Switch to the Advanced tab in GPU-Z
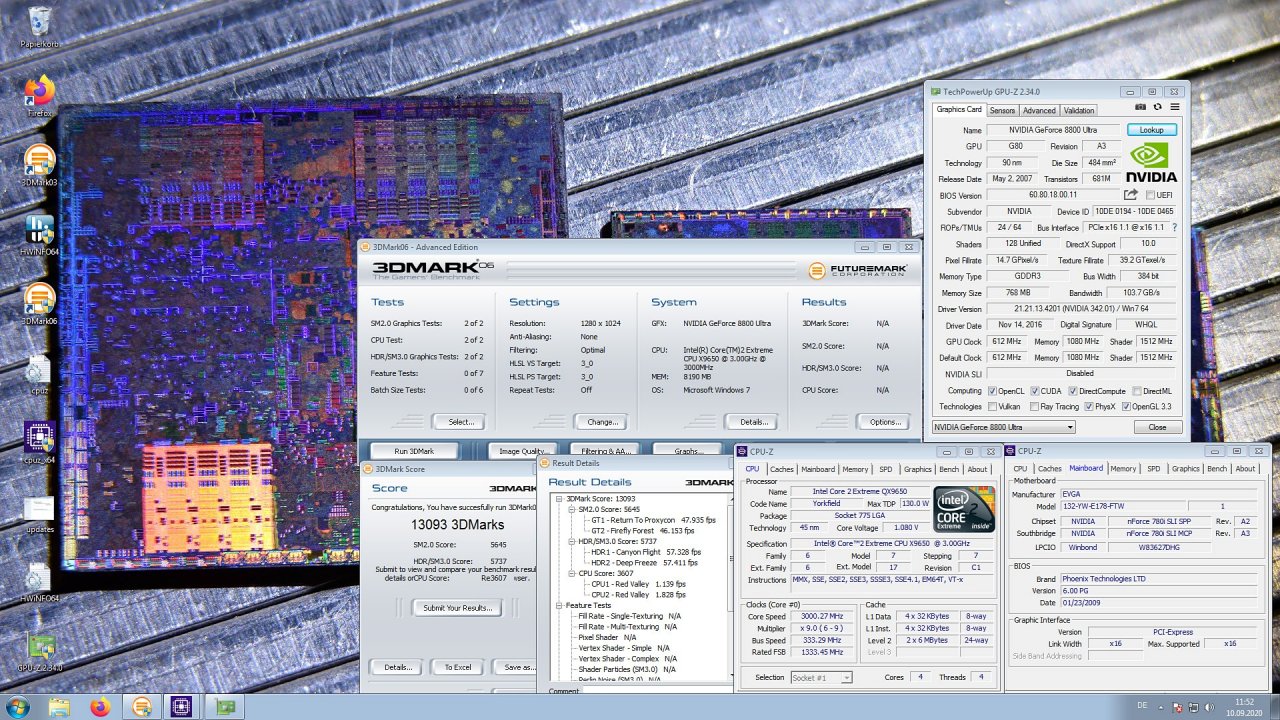1280x720 pixels. tap(1039, 110)
